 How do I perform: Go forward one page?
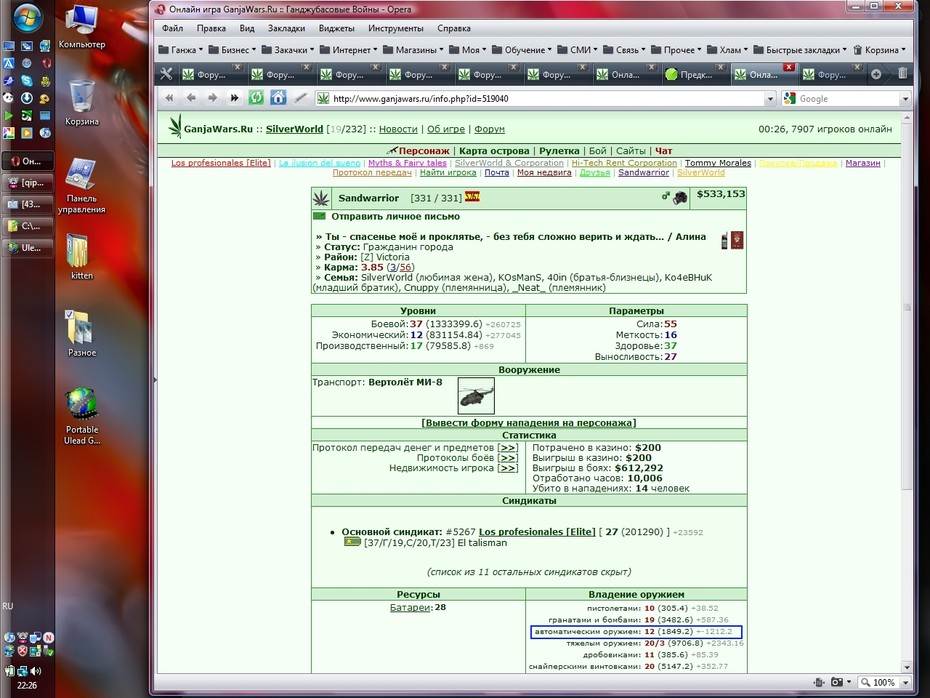(212, 98)
